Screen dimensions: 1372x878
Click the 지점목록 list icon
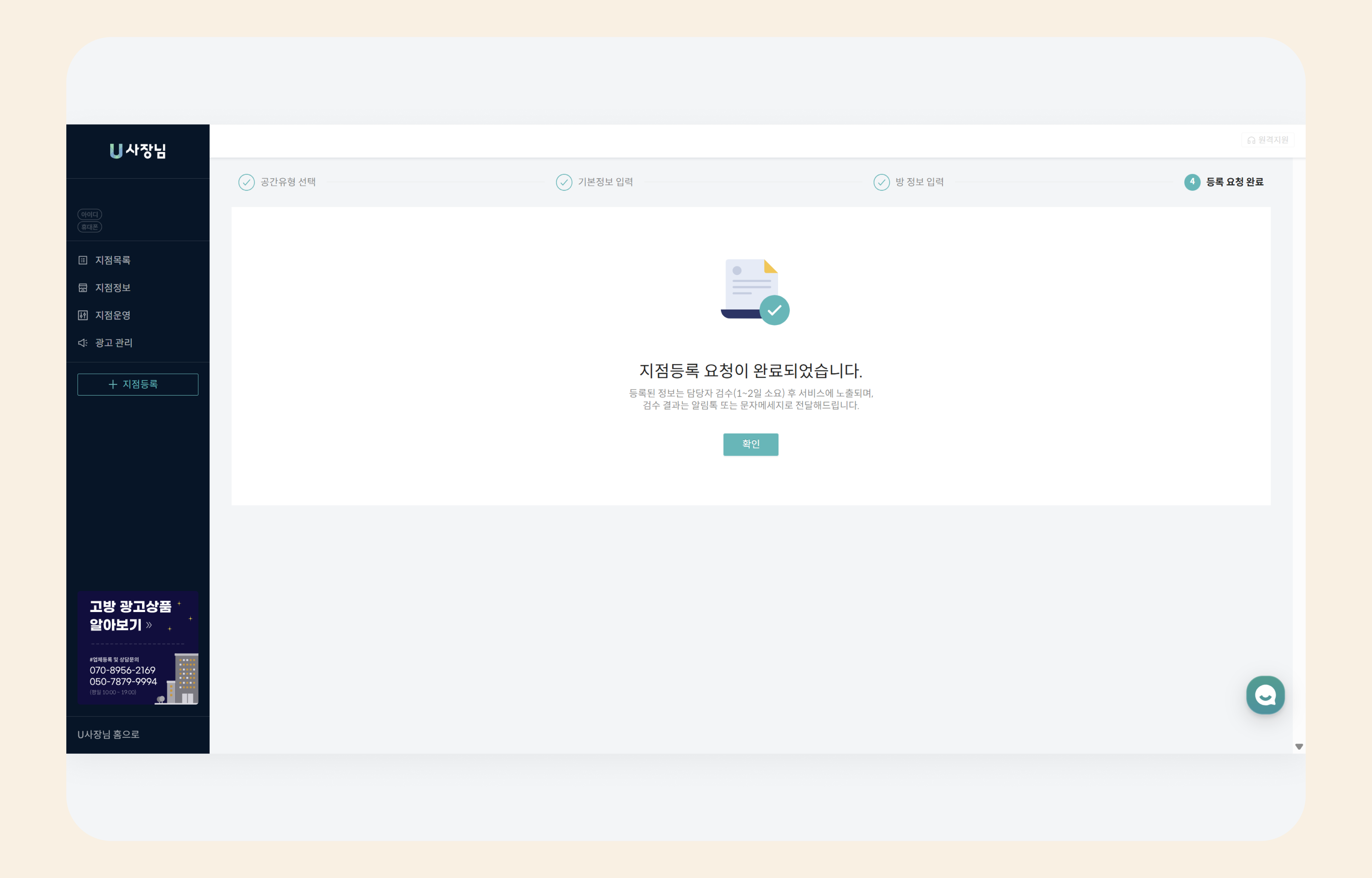(83, 260)
